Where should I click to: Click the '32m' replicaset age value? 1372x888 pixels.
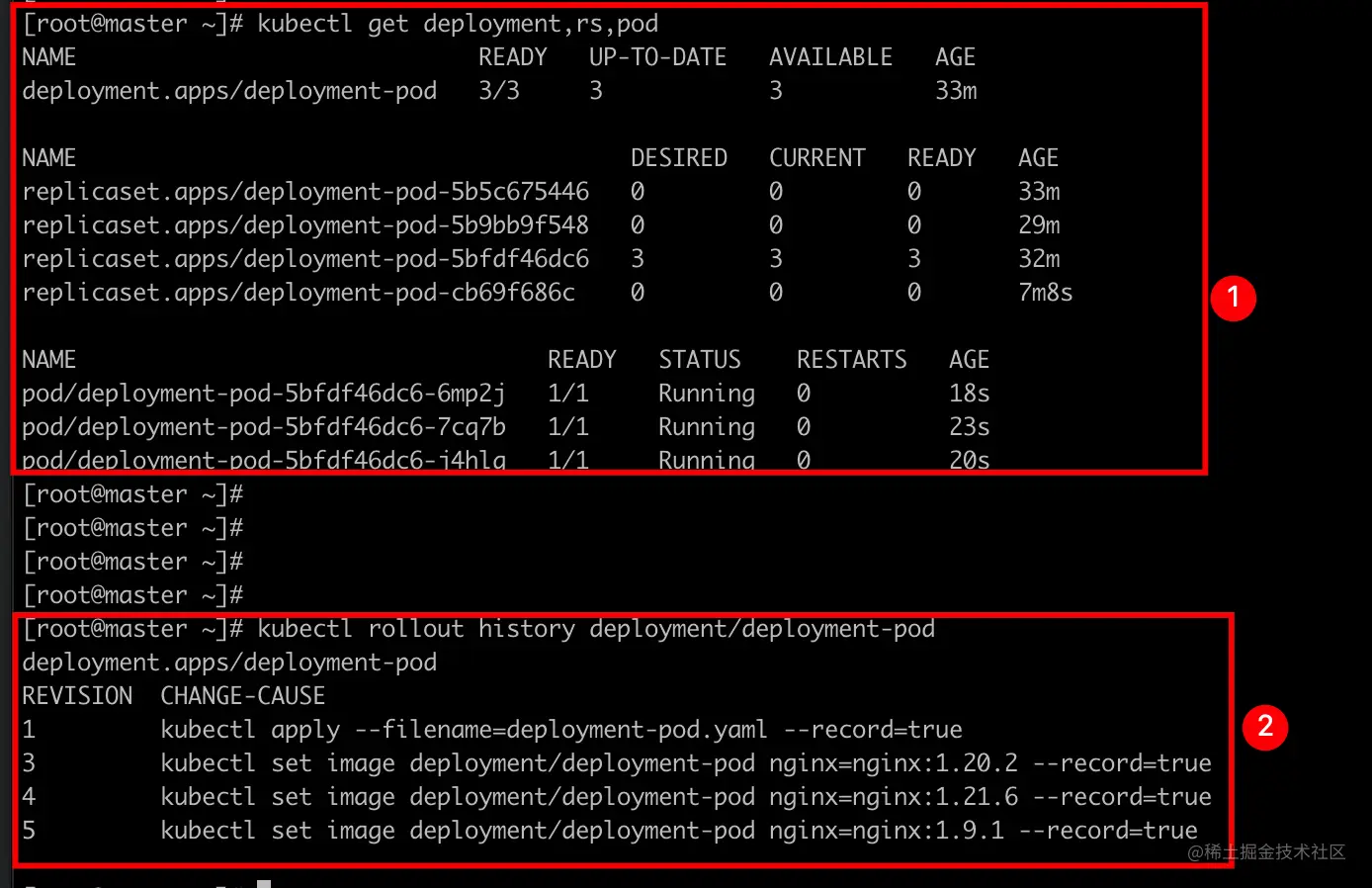[1039, 259]
